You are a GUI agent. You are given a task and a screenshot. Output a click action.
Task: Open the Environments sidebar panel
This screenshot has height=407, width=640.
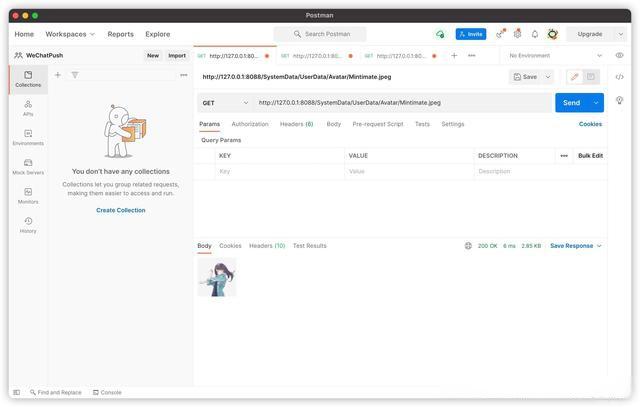point(28,138)
